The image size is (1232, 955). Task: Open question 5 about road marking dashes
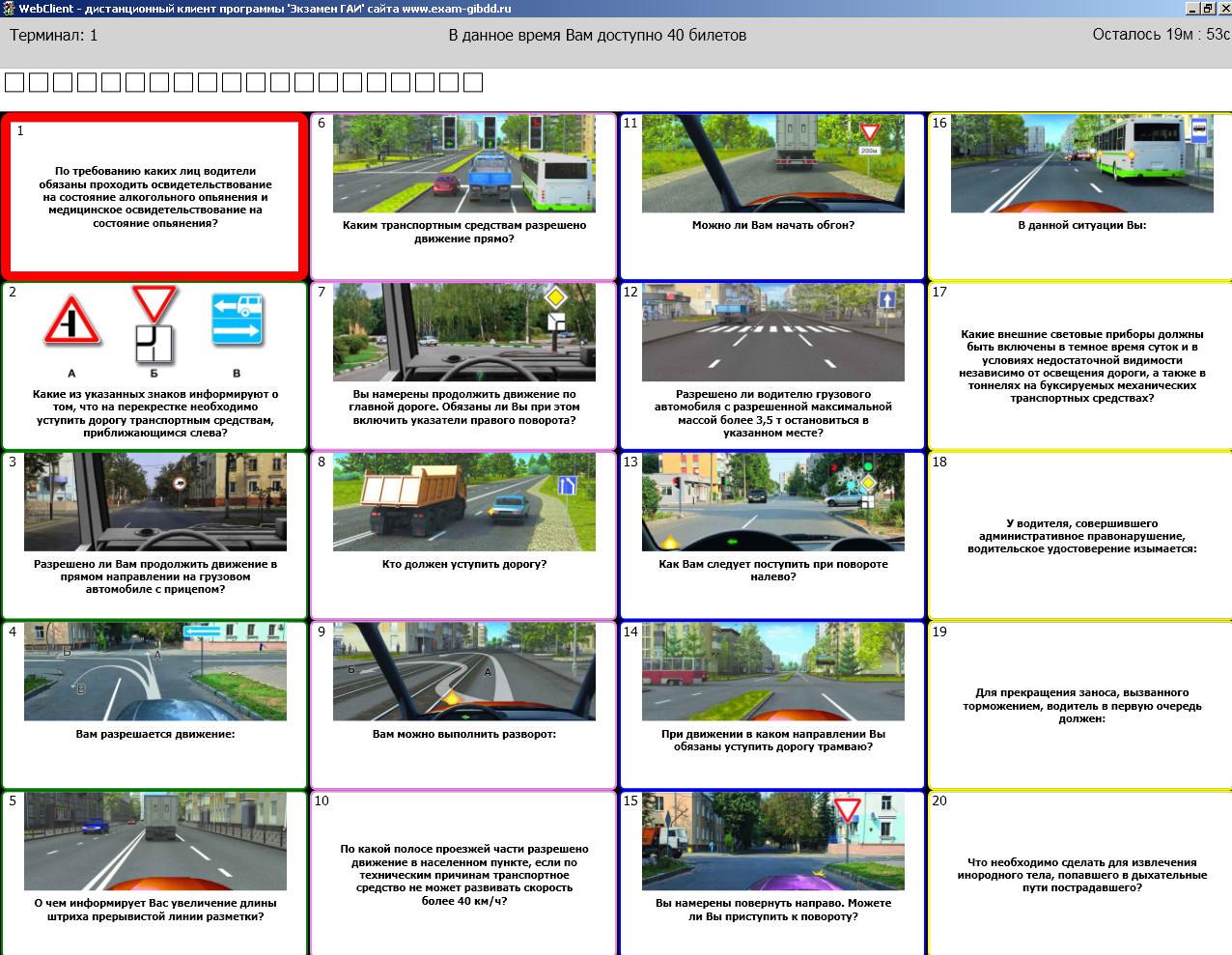154,841
